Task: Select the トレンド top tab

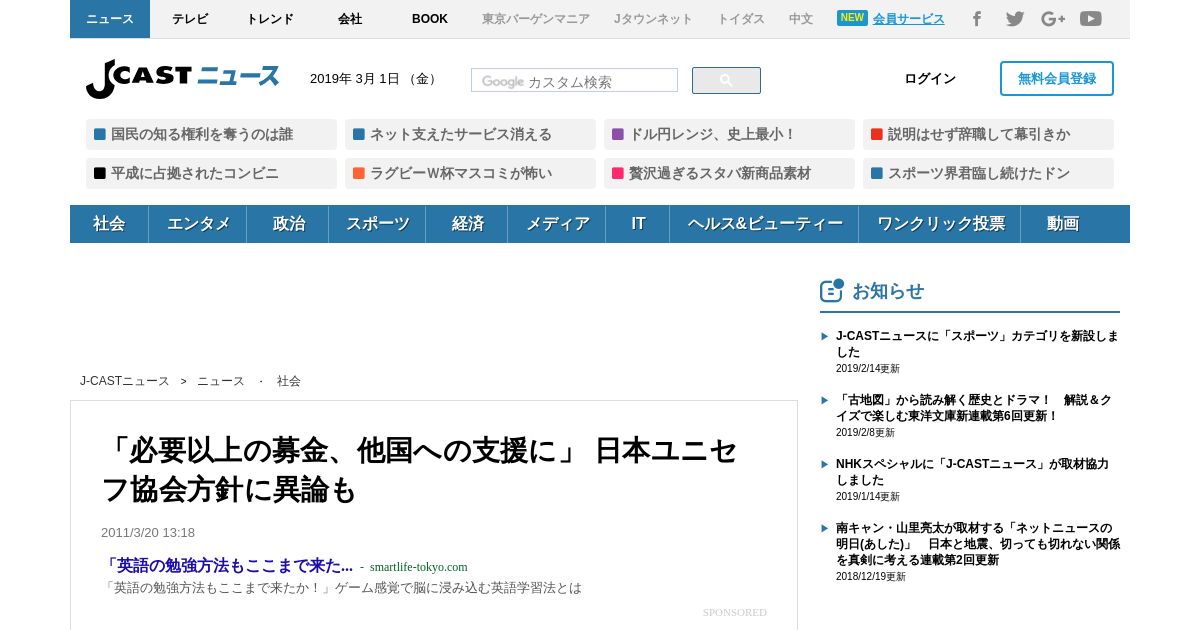Action: [270, 19]
